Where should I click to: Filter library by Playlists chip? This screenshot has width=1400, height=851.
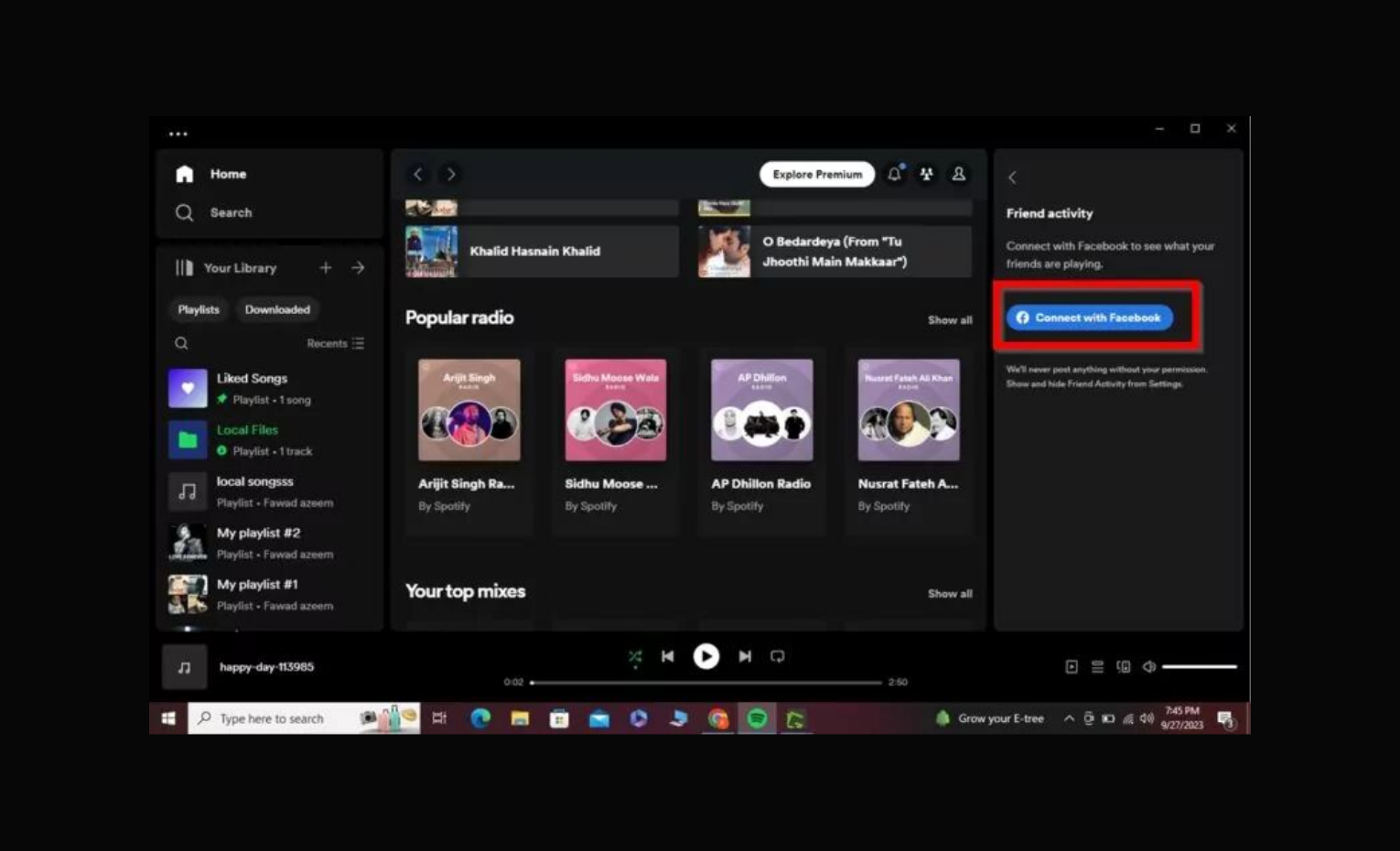pyautogui.click(x=199, y=309)
